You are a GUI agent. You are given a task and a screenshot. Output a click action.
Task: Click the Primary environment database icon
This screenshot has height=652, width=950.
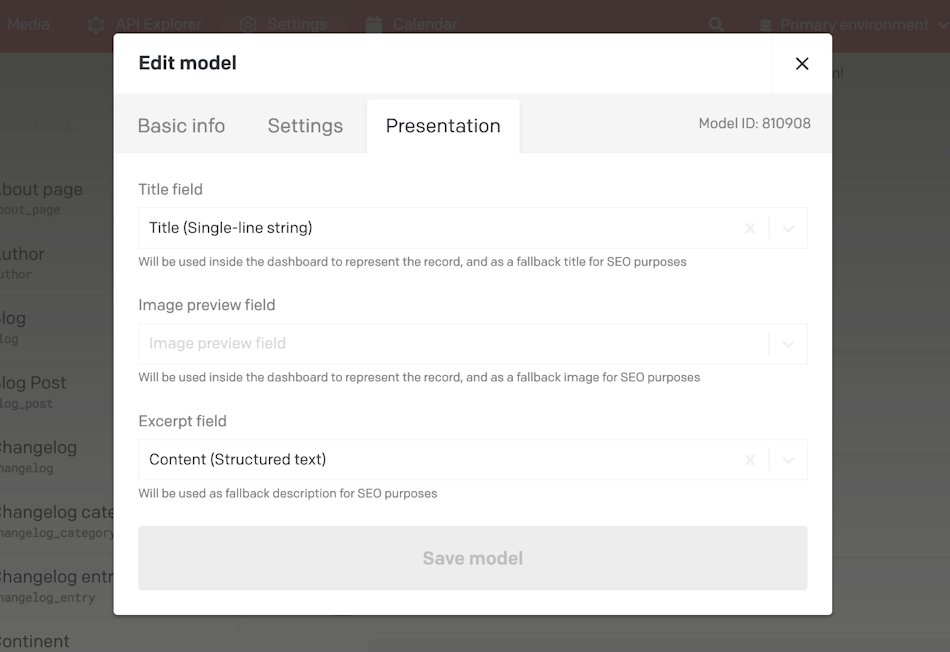(x=765, y=25)
